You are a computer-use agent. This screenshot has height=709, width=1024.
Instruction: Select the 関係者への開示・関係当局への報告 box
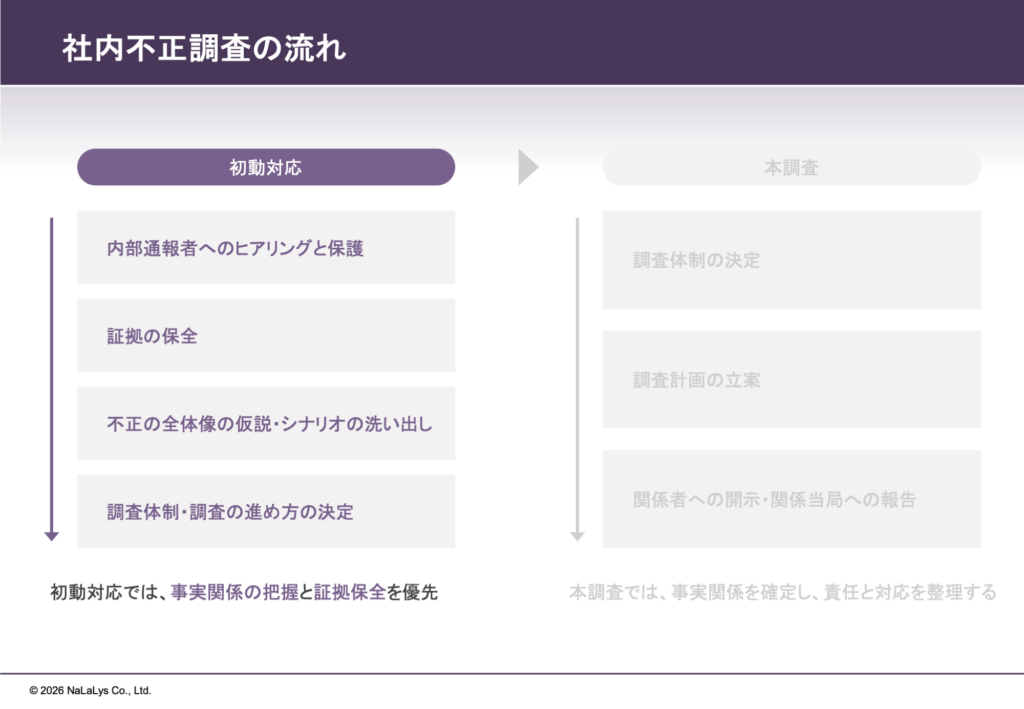(791, 499)
